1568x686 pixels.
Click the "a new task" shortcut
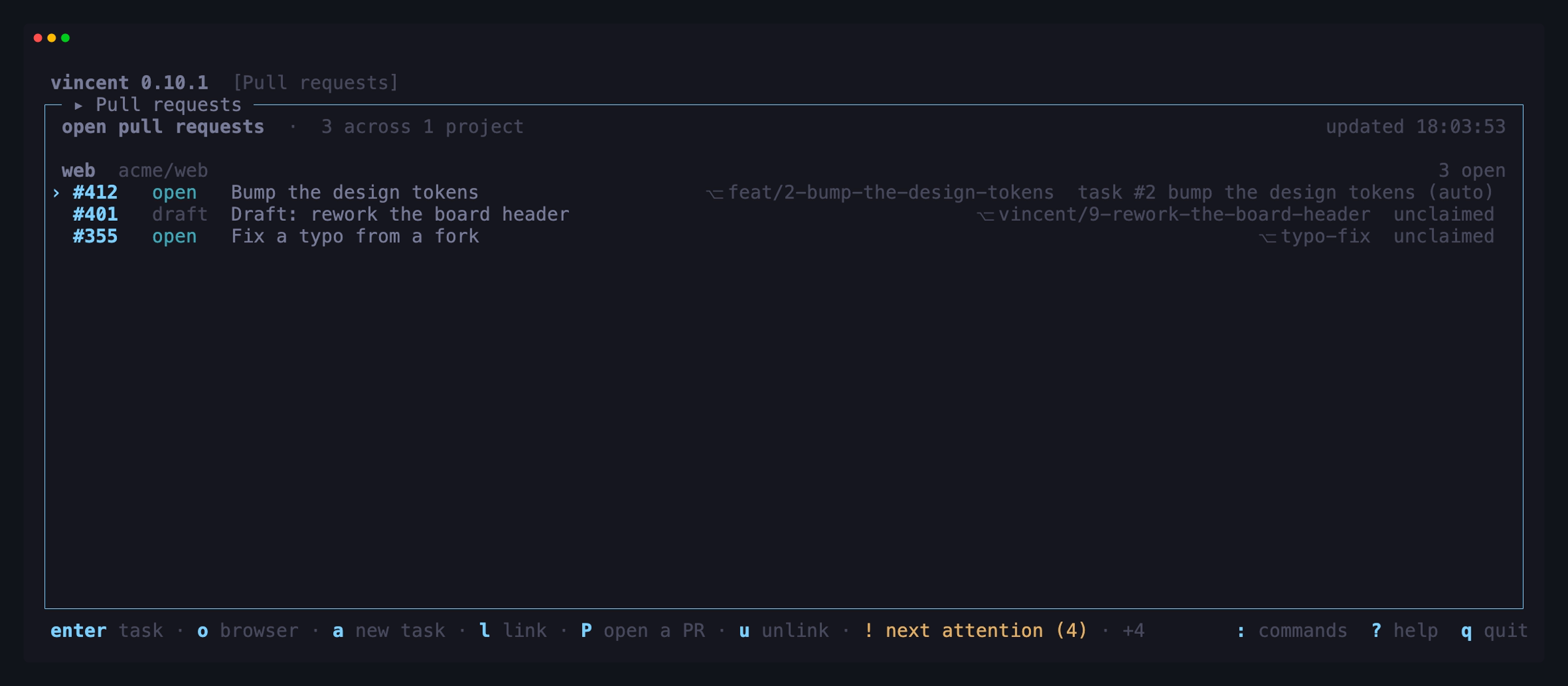389,630
